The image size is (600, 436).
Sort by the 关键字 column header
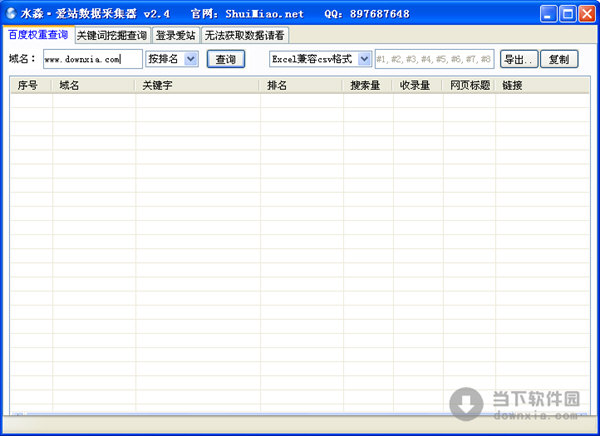[x=198, y=85]
